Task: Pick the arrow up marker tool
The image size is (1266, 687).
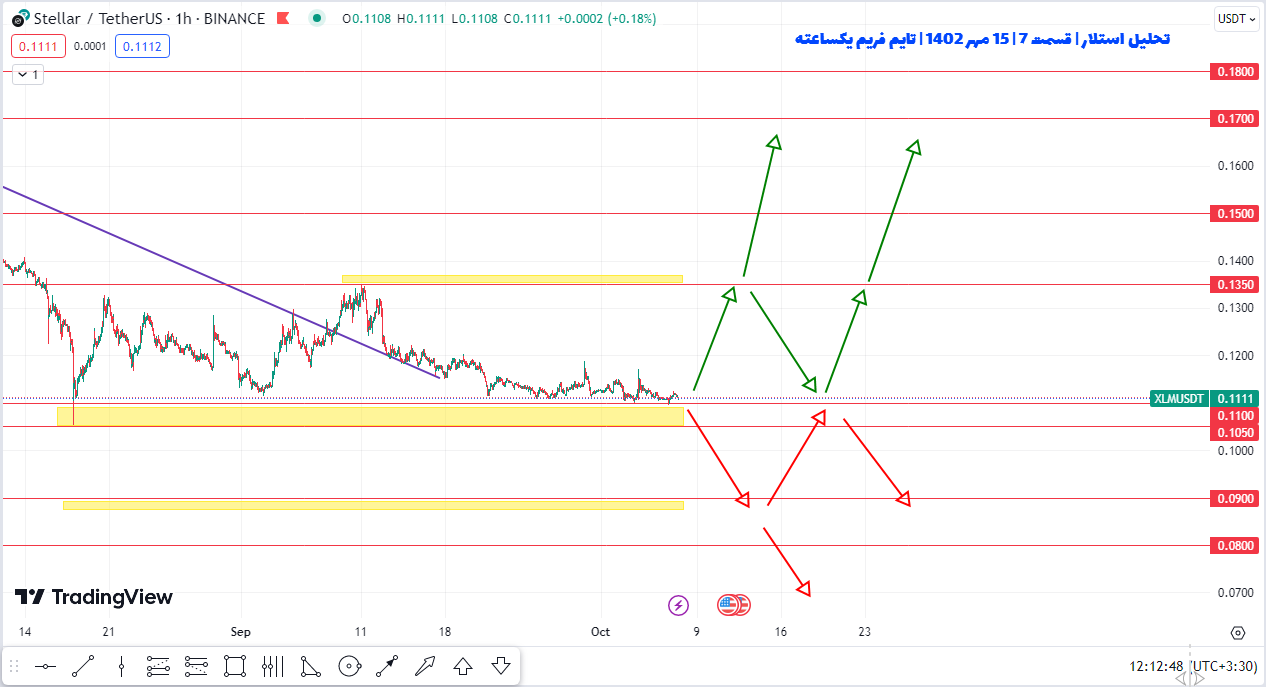Action: click(x=463, y=666)
